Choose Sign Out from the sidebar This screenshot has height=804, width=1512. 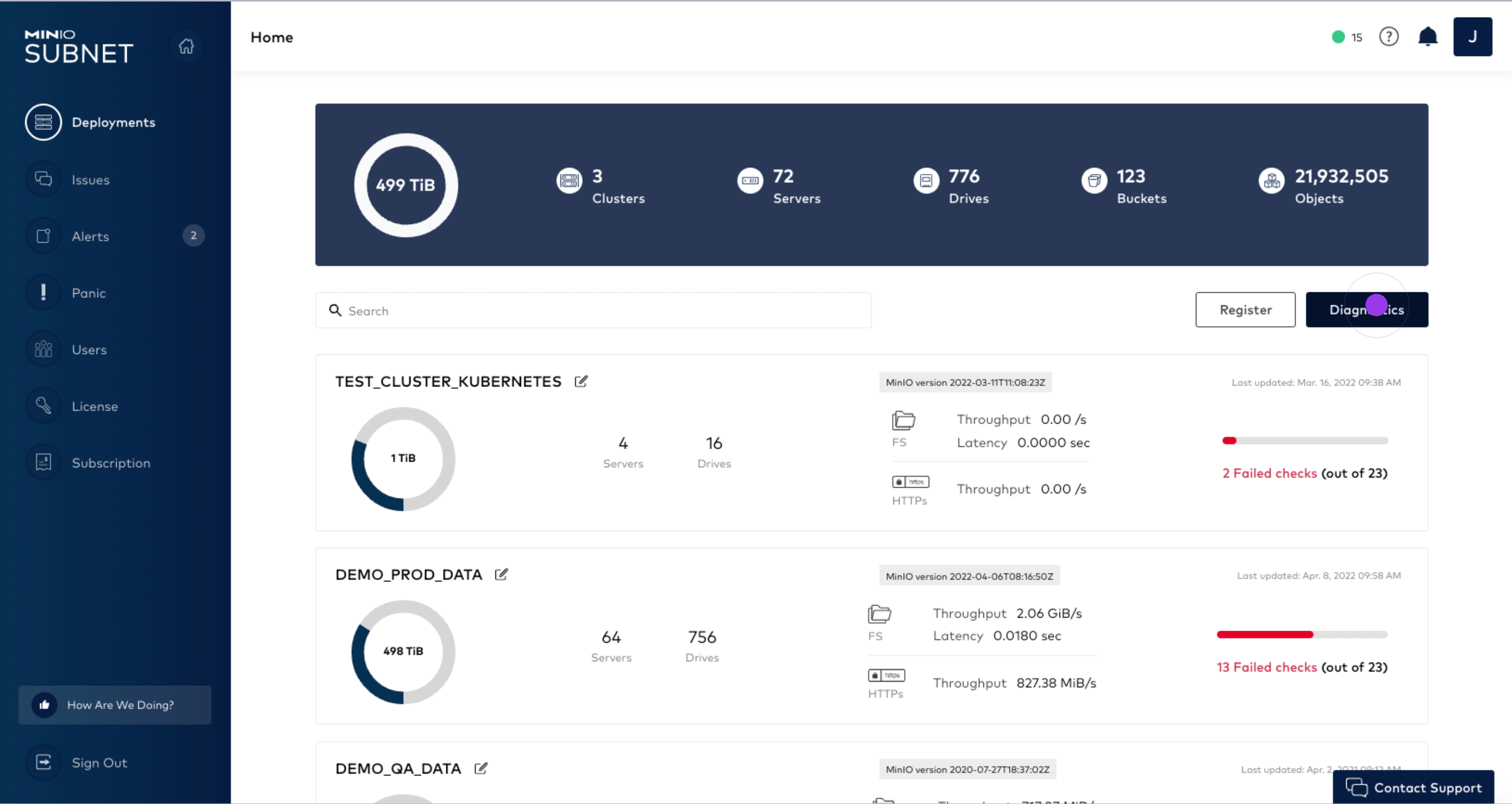click(99, 762)
